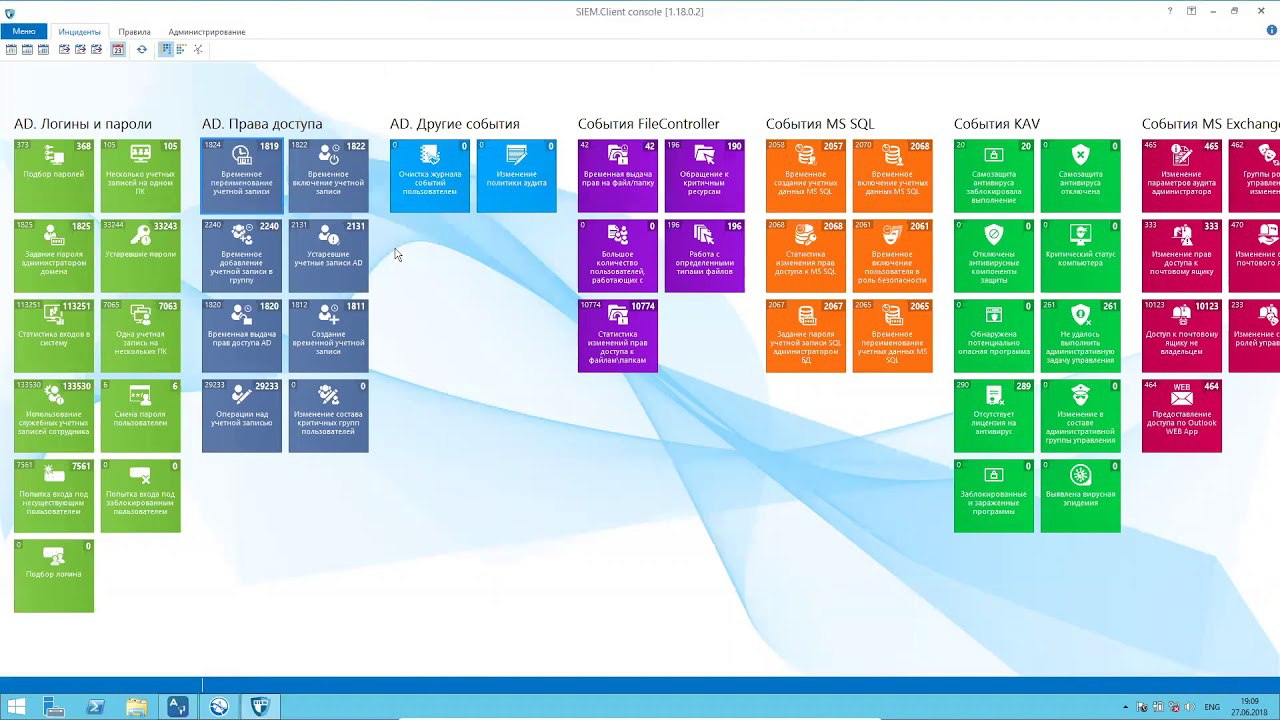Switch to large tile view icon
1280x720 pixels.
(165, 49)
